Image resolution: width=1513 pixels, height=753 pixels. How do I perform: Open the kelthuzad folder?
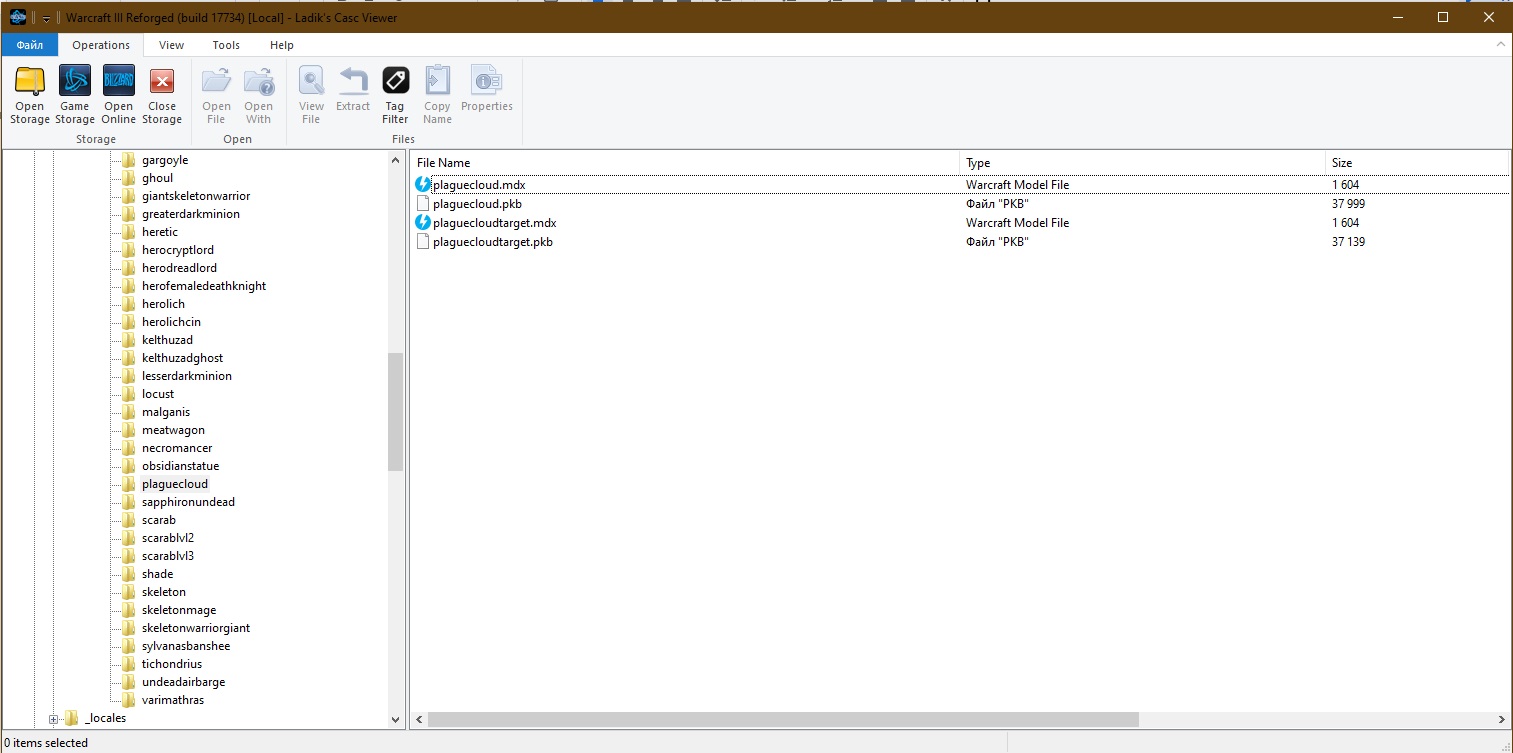167,340
